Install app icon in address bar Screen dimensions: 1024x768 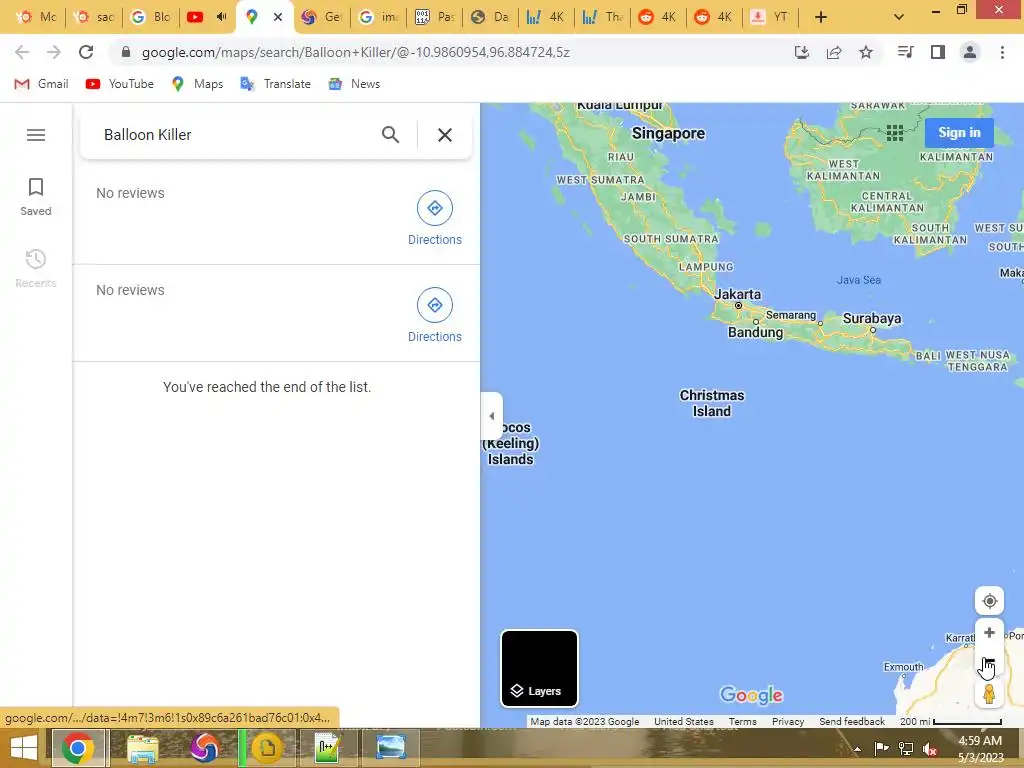pyautogui.click(x=802, y=52)
